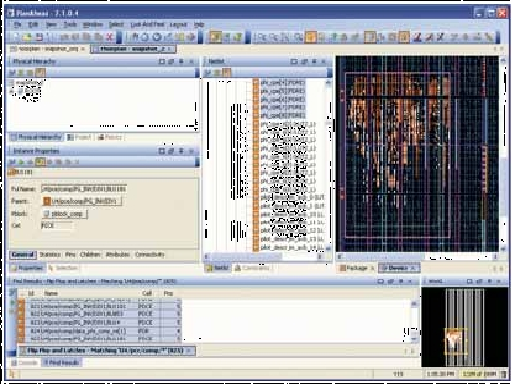
Task: Click the open folder toolbar icon
Action: [28, 37]
